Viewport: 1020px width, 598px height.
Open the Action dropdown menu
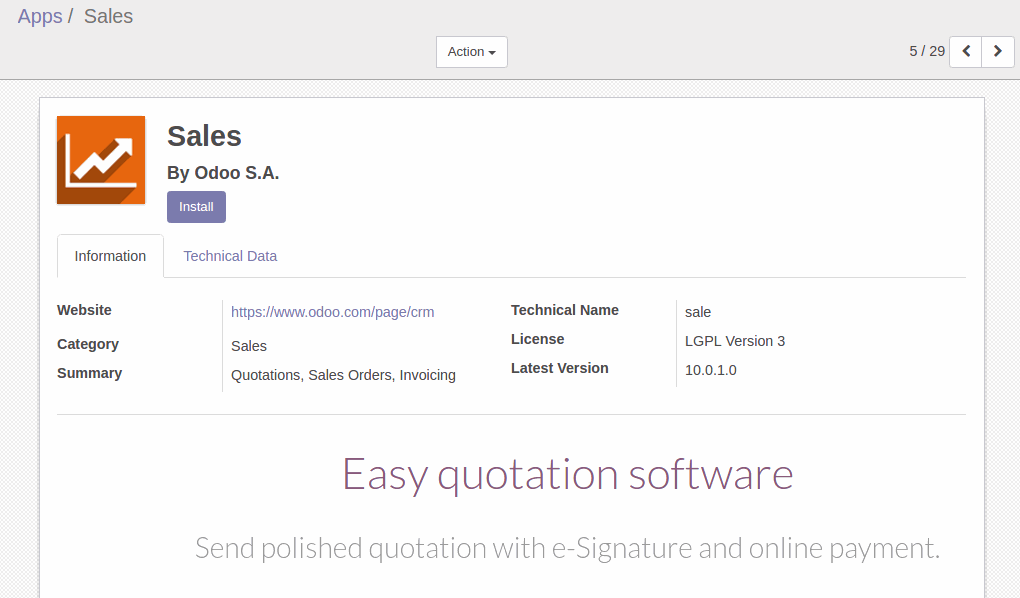(472, 52)
